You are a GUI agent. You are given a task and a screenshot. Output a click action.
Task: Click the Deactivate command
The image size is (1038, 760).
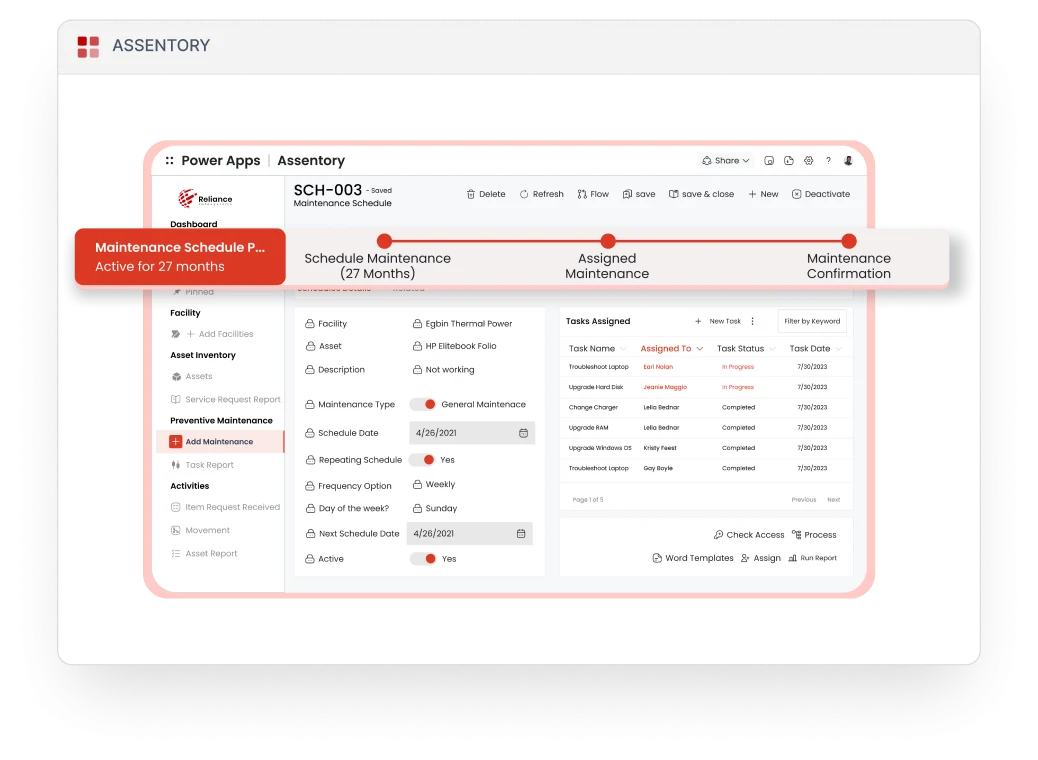coord(821,194)
